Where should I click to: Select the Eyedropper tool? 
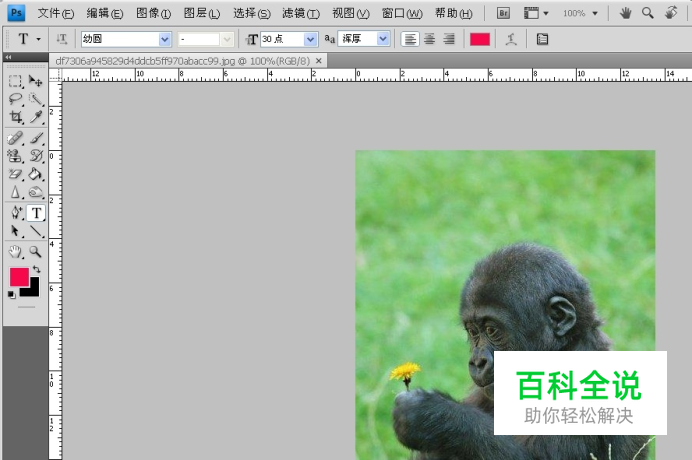tap(36, 117)
